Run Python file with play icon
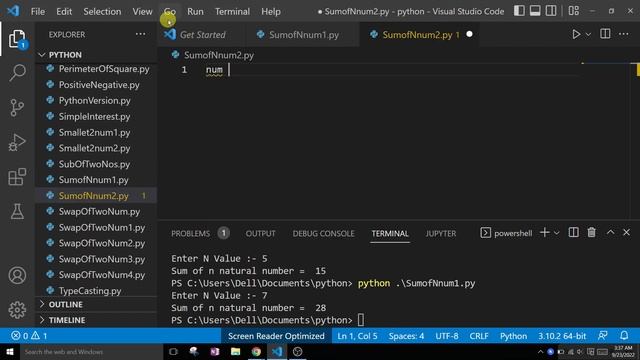This screenshot has width=640, height=360. [576, 34]
